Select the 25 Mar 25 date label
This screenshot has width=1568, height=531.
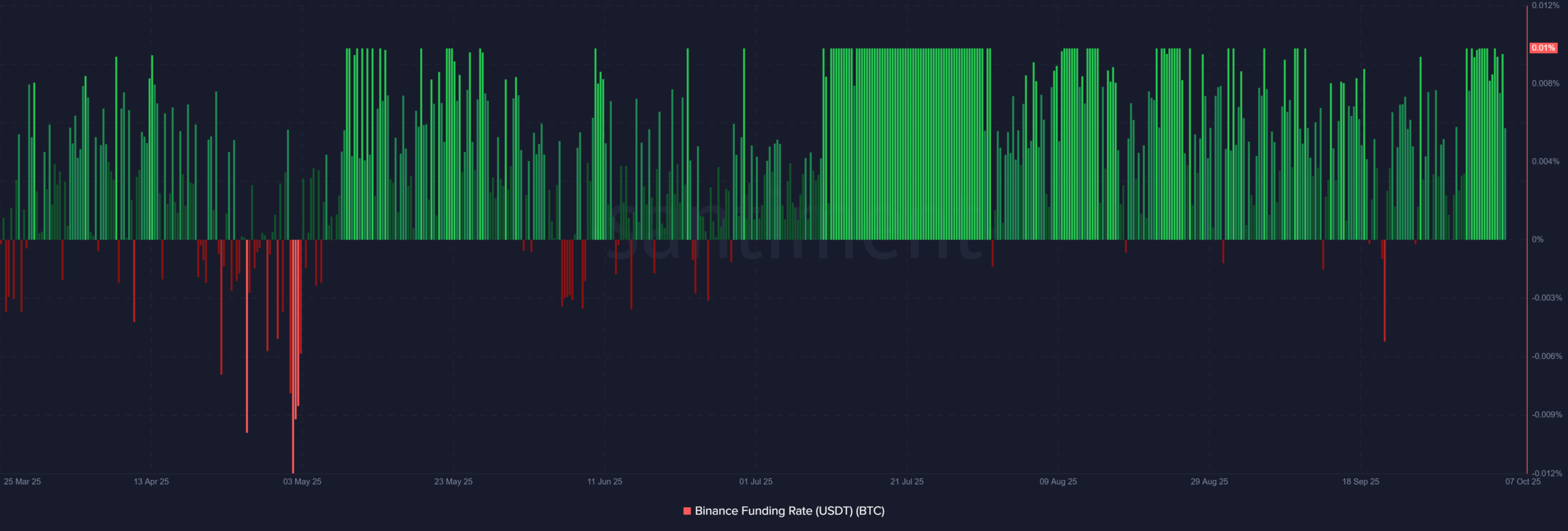pyautogui.click(x=23, y=481)
